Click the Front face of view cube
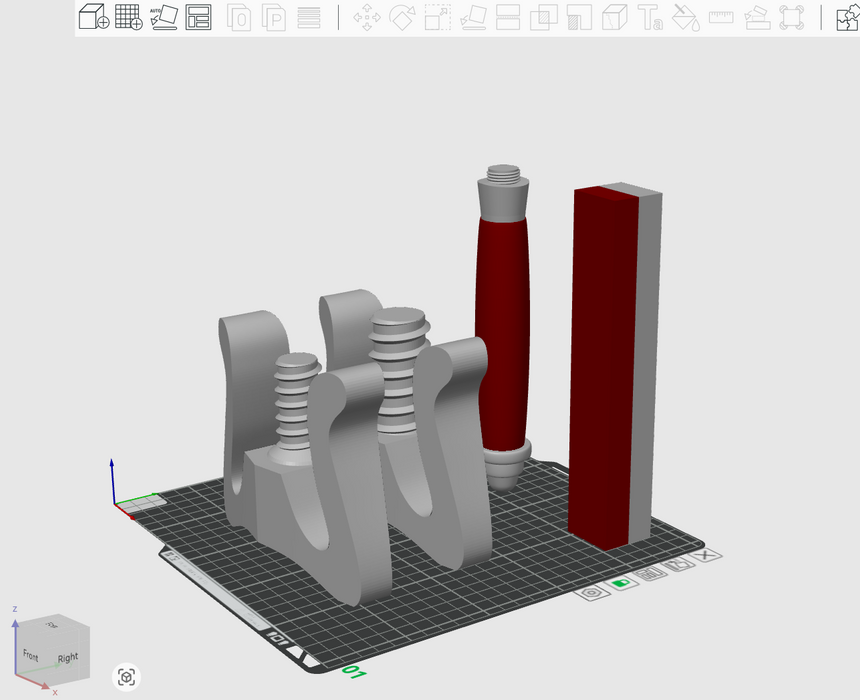The height and width of the screenshot is (700, 860). 31,655
